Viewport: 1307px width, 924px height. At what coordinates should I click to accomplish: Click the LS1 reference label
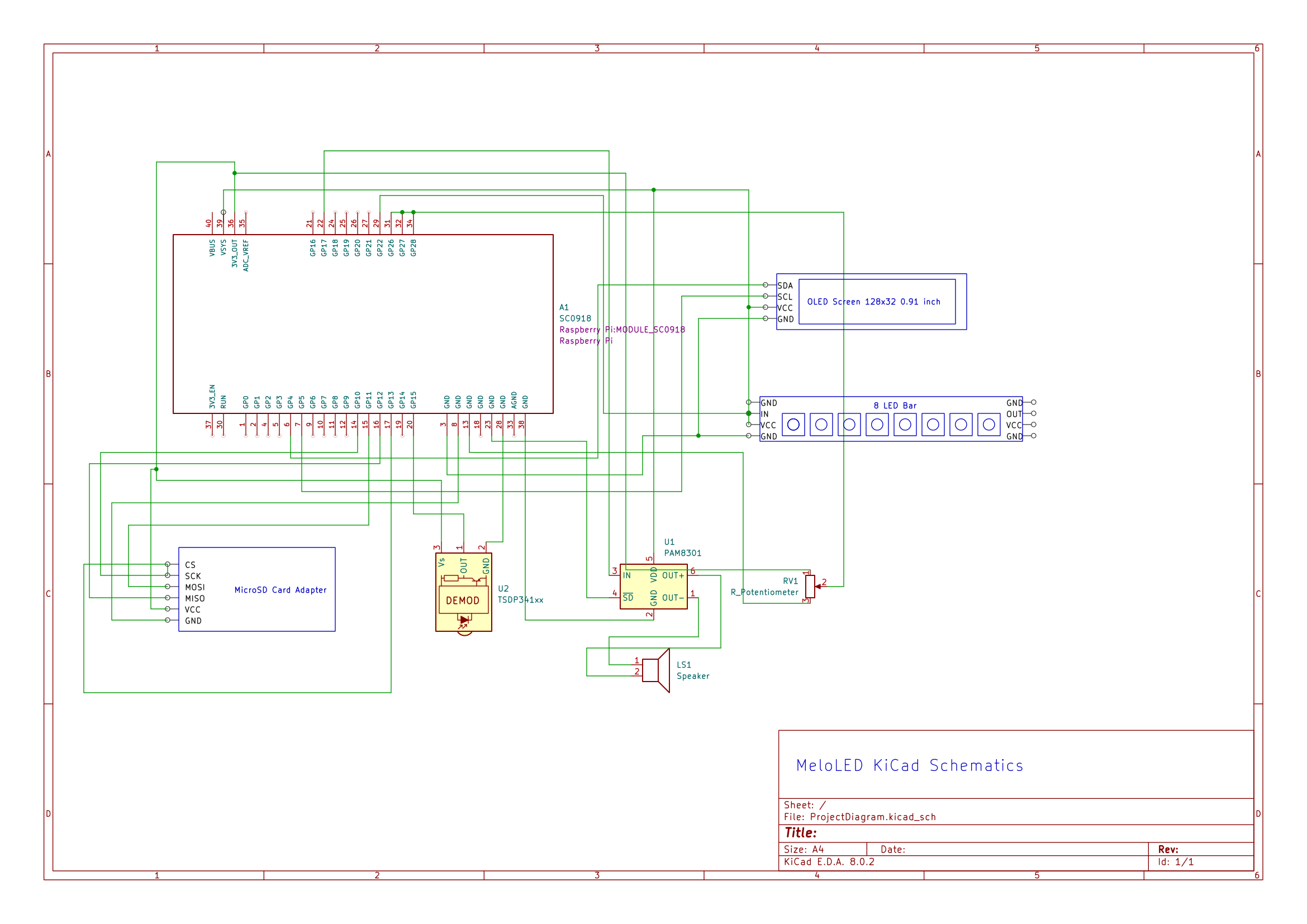coord(683,665)
